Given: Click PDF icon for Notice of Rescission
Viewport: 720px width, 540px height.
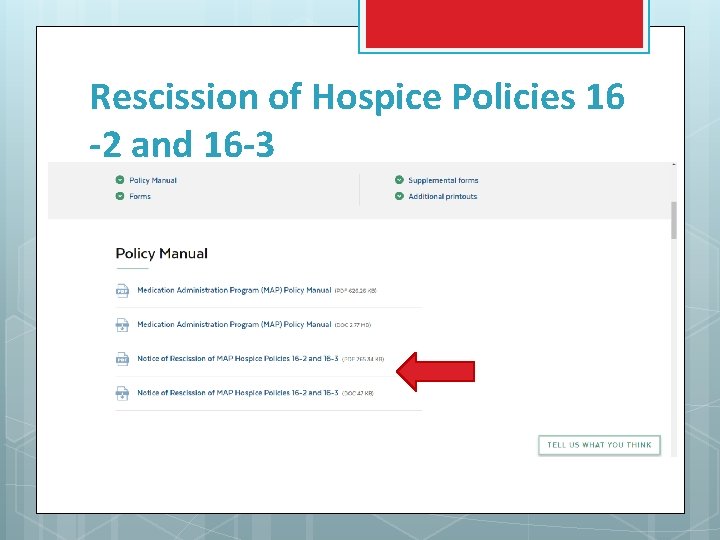Looking at the screenshot, I should pos(122,359).
